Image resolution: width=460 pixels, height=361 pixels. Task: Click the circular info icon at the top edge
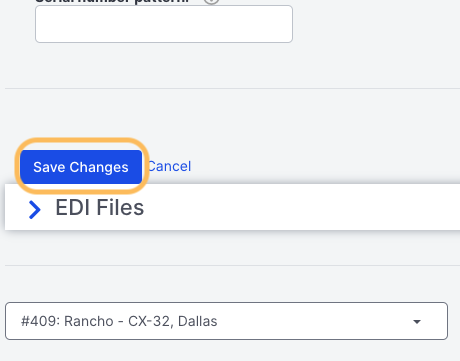211,1
